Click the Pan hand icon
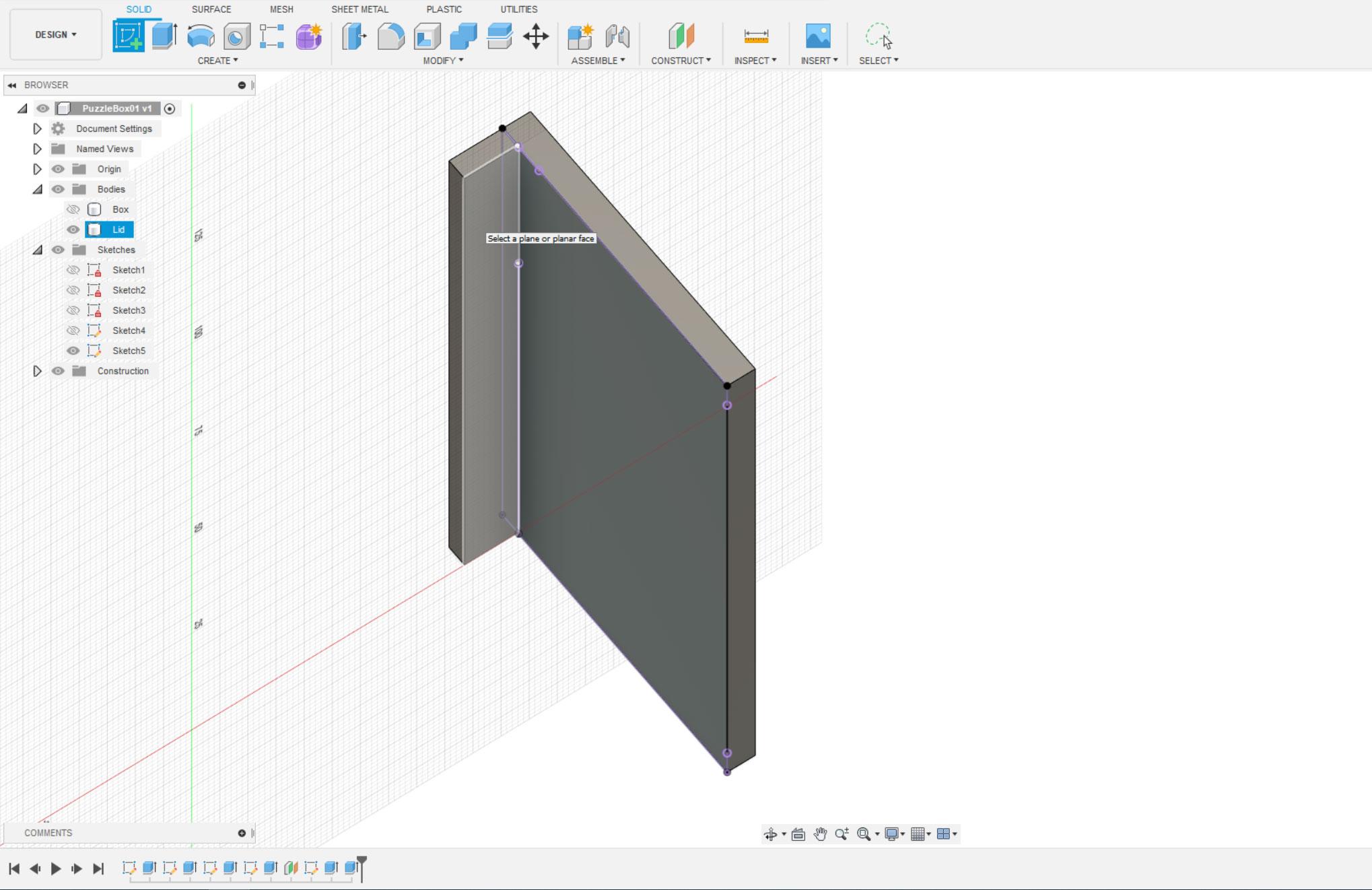Viewport: 1372px width, 890px height. pos(820,834)
